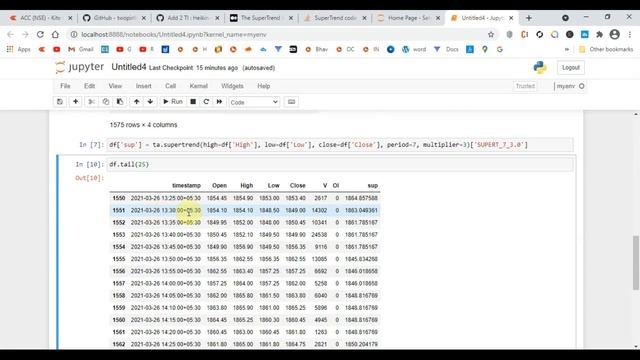Screen dimensions: 640x360
Task: Open the File menu
Action: pyautogui.click(x=65, y=86)
